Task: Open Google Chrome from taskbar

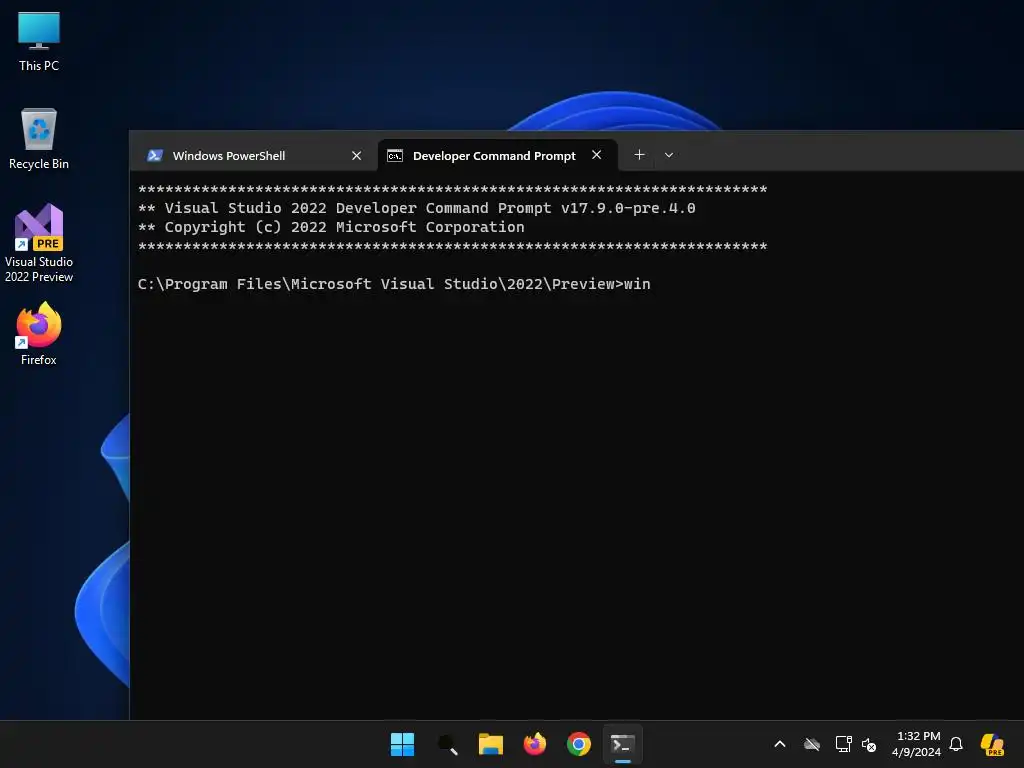Action: point(579,744)
